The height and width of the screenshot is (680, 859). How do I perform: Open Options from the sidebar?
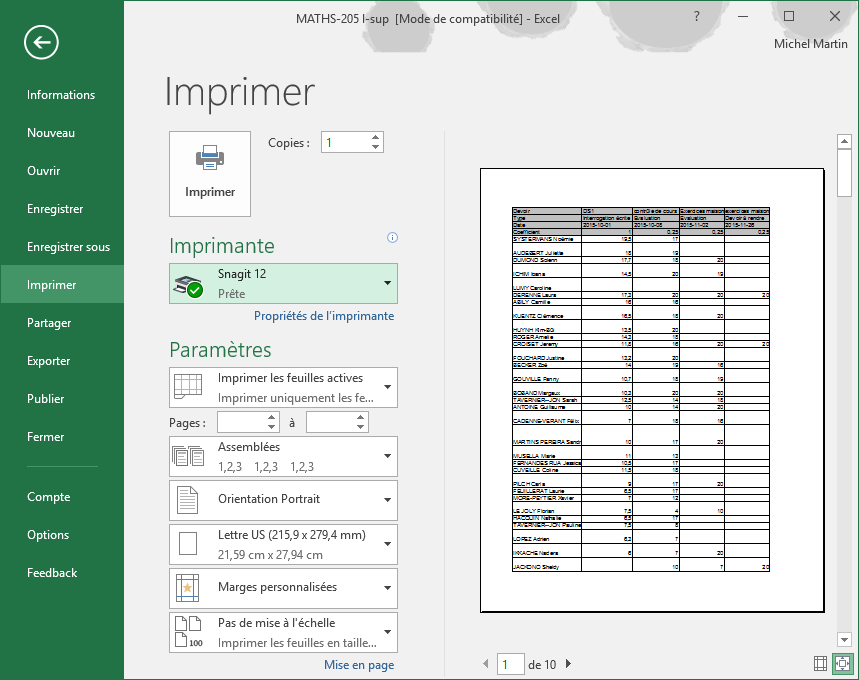(48, 535)
